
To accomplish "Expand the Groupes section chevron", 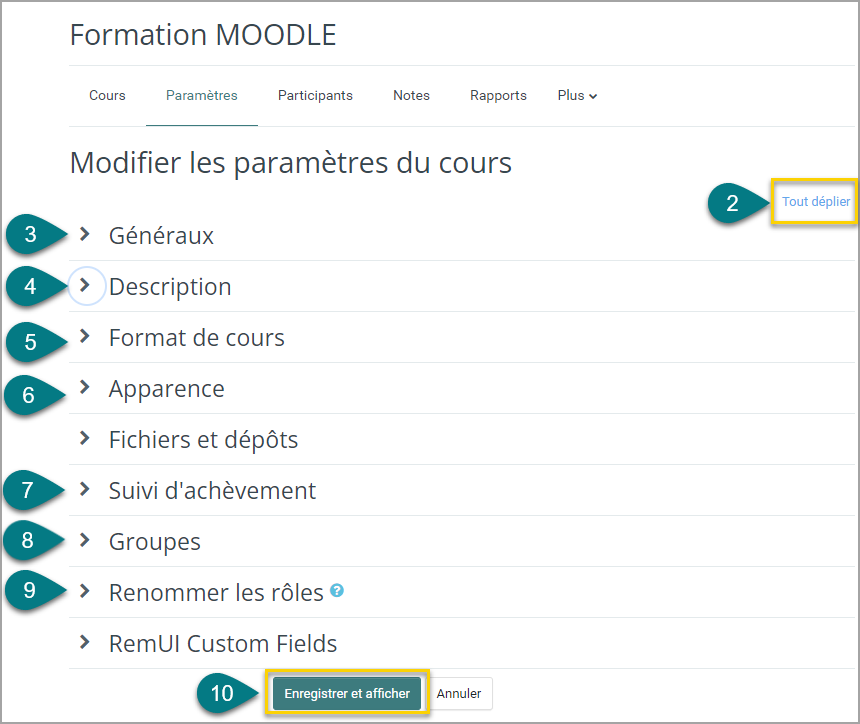I will pos(84,540).
